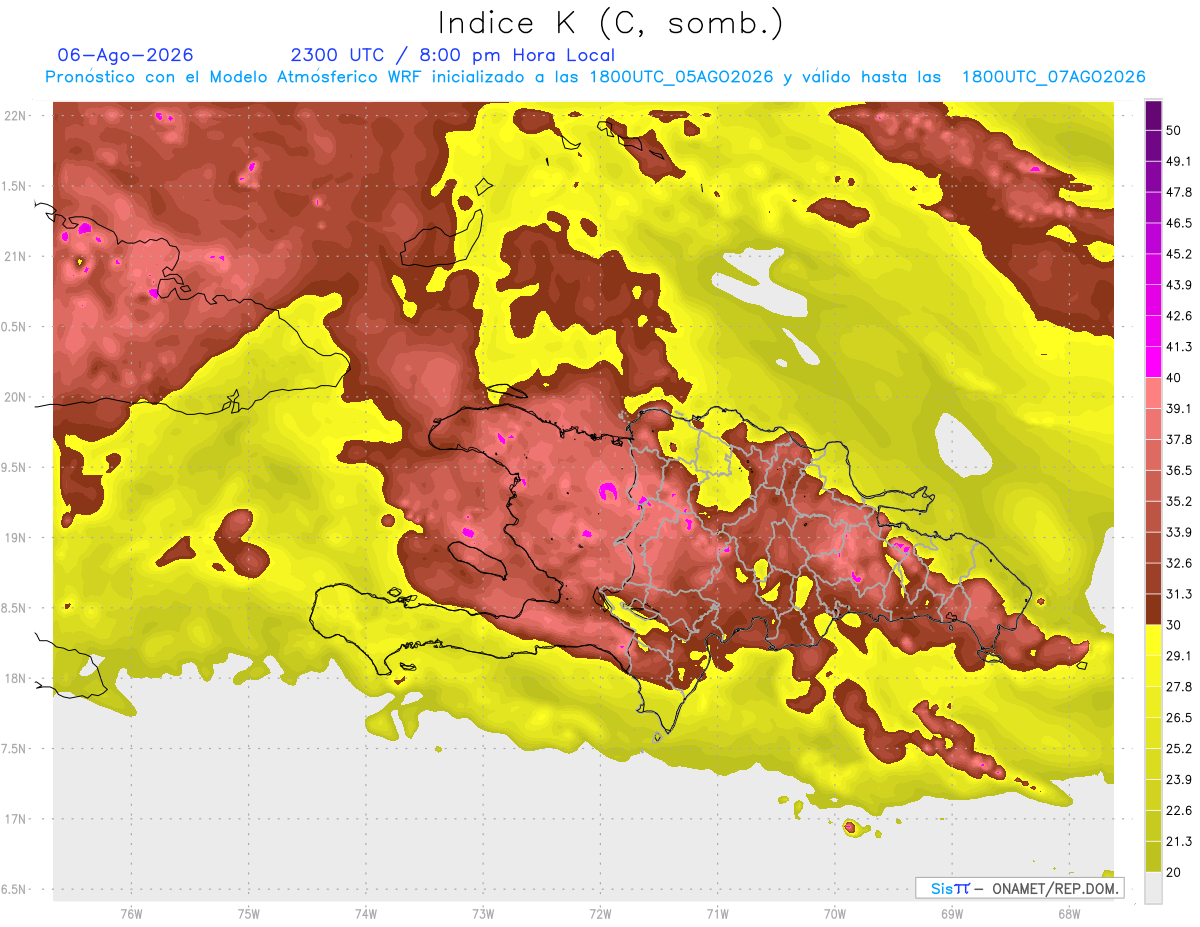Click the 35.2 color scale value

click(1178, 501)
